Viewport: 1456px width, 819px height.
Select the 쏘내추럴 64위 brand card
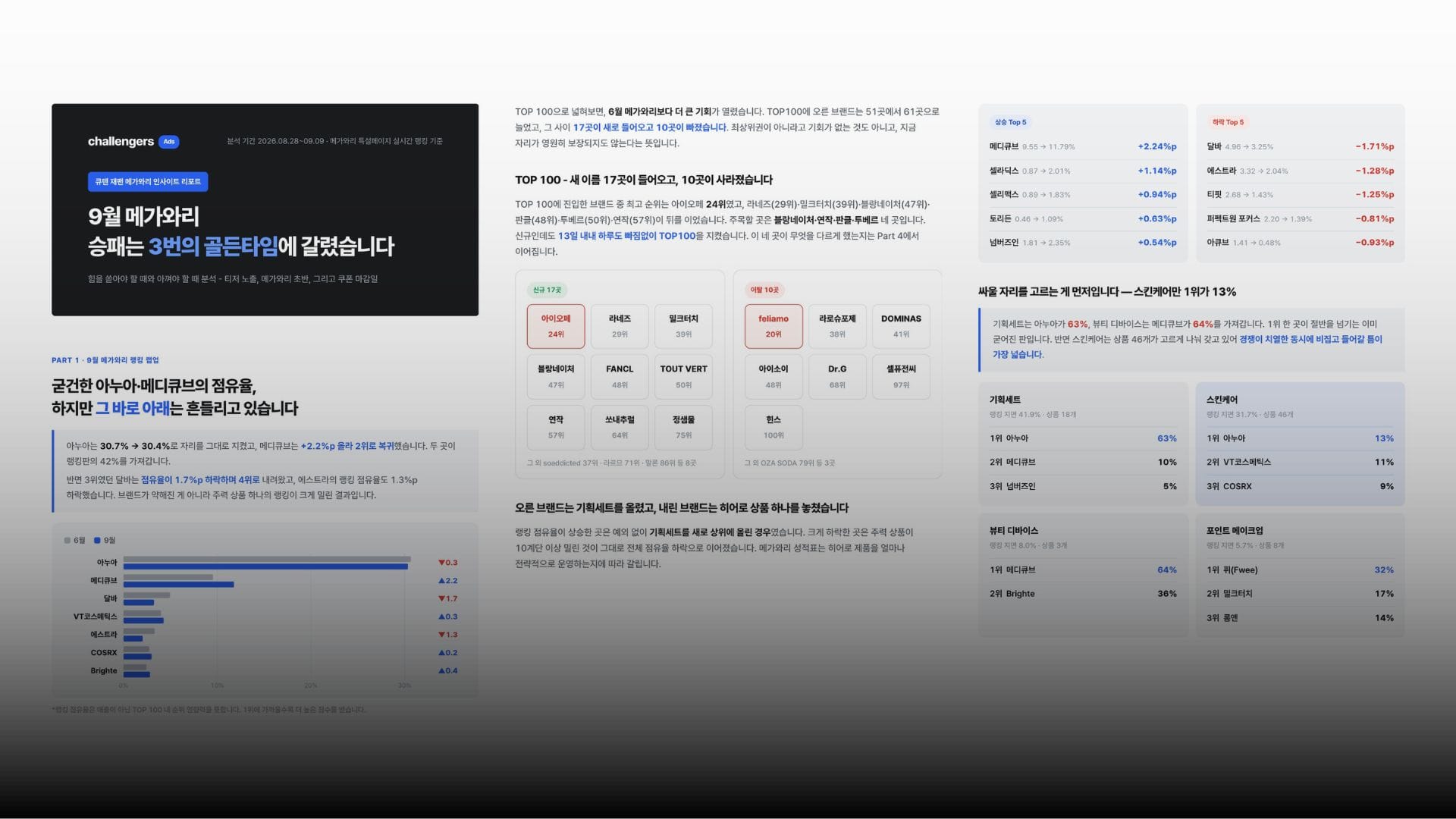click(x=620, y=427)
